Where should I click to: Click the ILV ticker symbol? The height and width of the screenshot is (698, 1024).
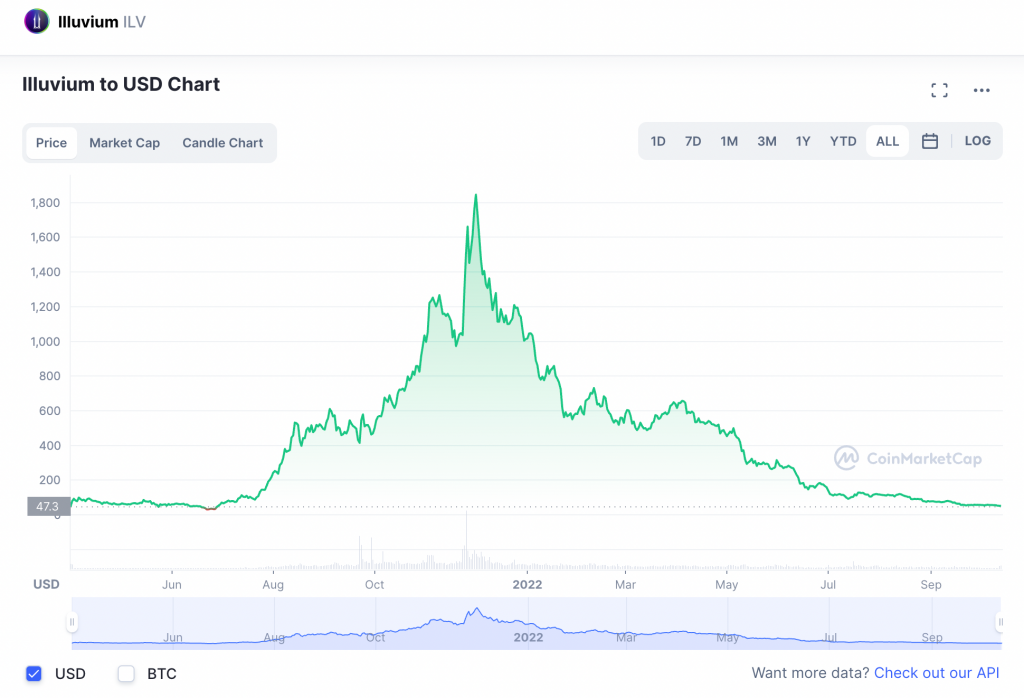[x=134, y=22]
